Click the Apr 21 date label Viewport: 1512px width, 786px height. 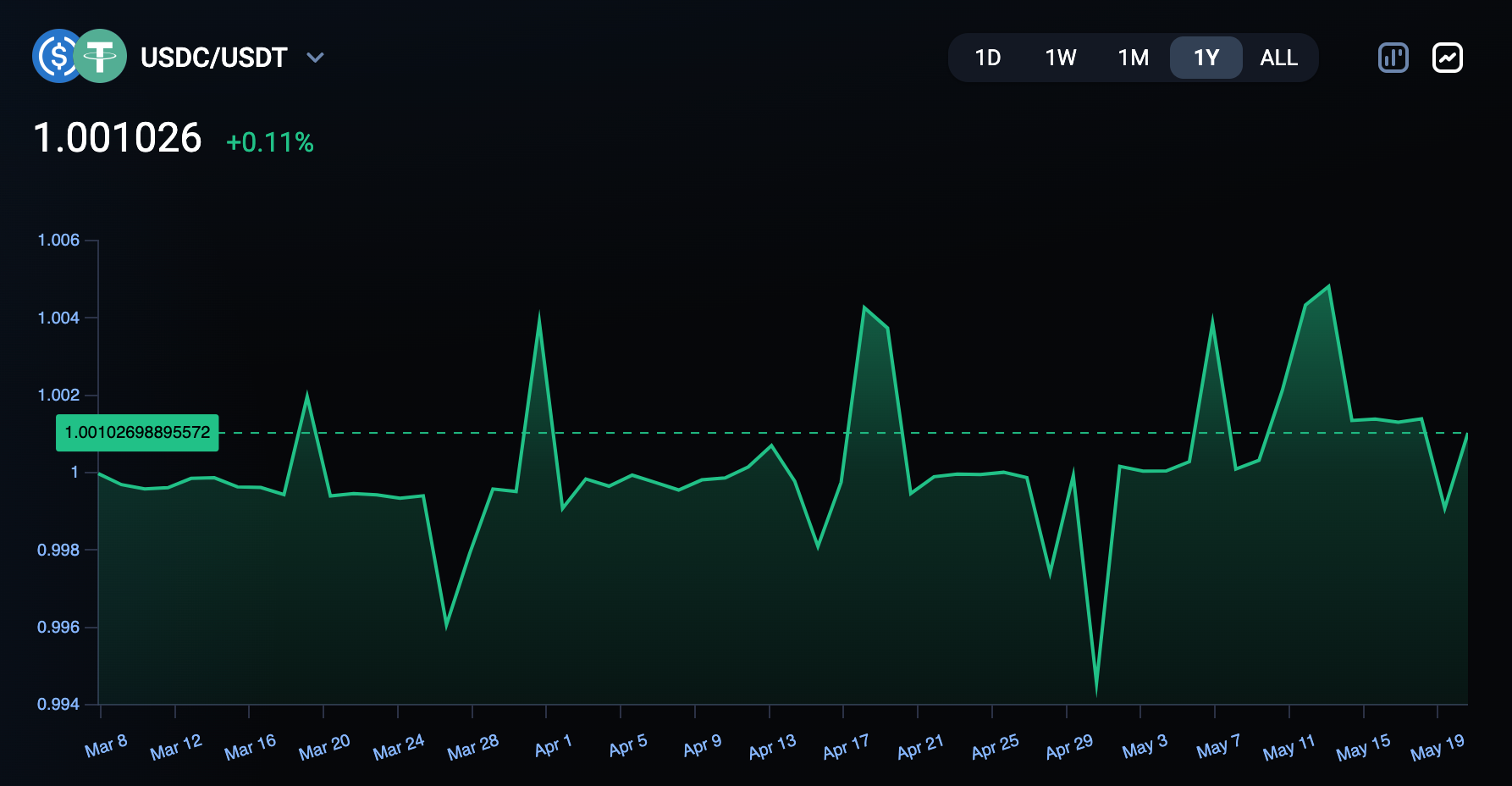point(920,747)
